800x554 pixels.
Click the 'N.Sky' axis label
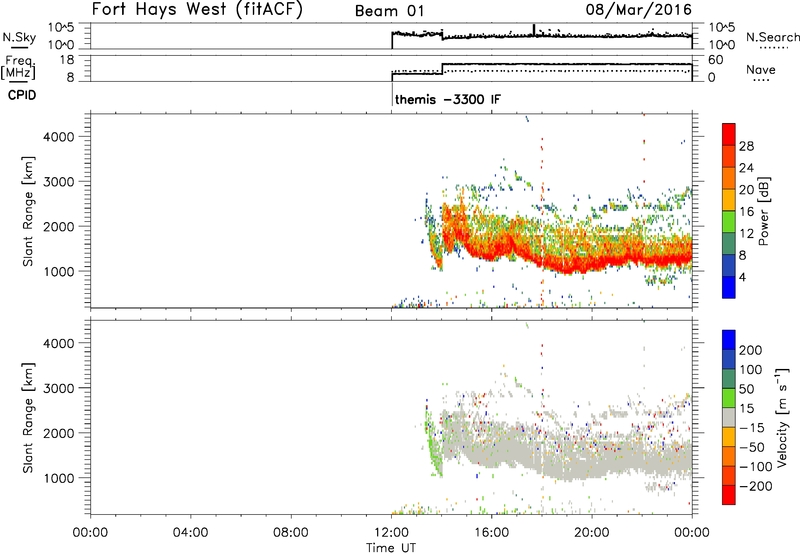pos(19,37)
